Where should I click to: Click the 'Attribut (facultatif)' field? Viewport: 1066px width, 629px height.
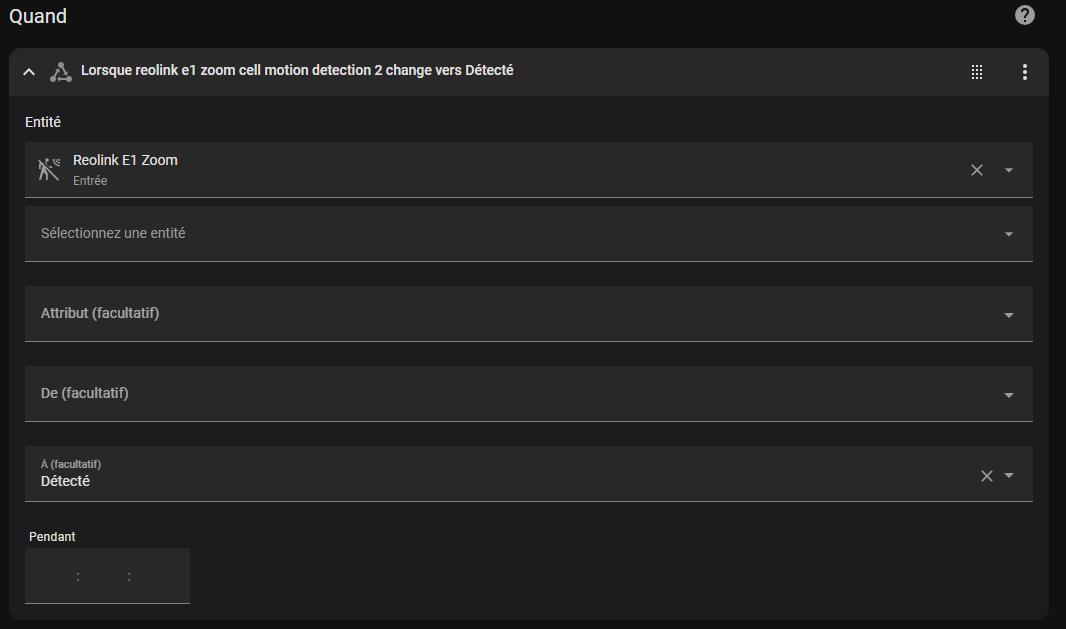(500, 314)
